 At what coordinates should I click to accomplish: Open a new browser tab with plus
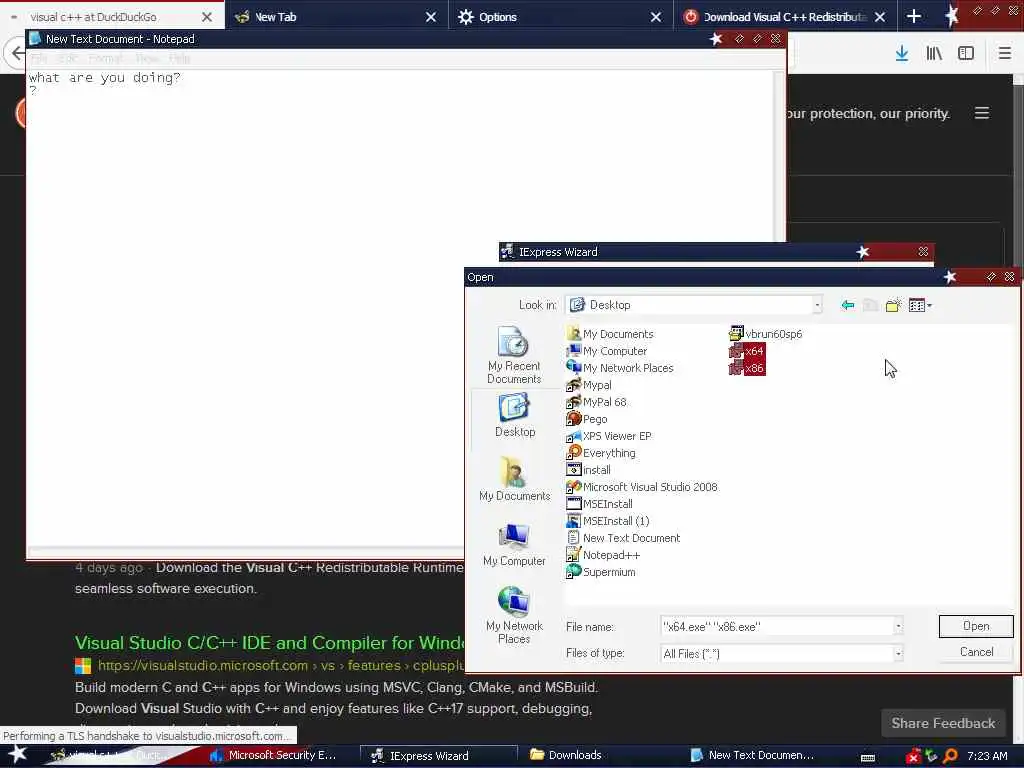pyautogui.click(x=914, y=17)
